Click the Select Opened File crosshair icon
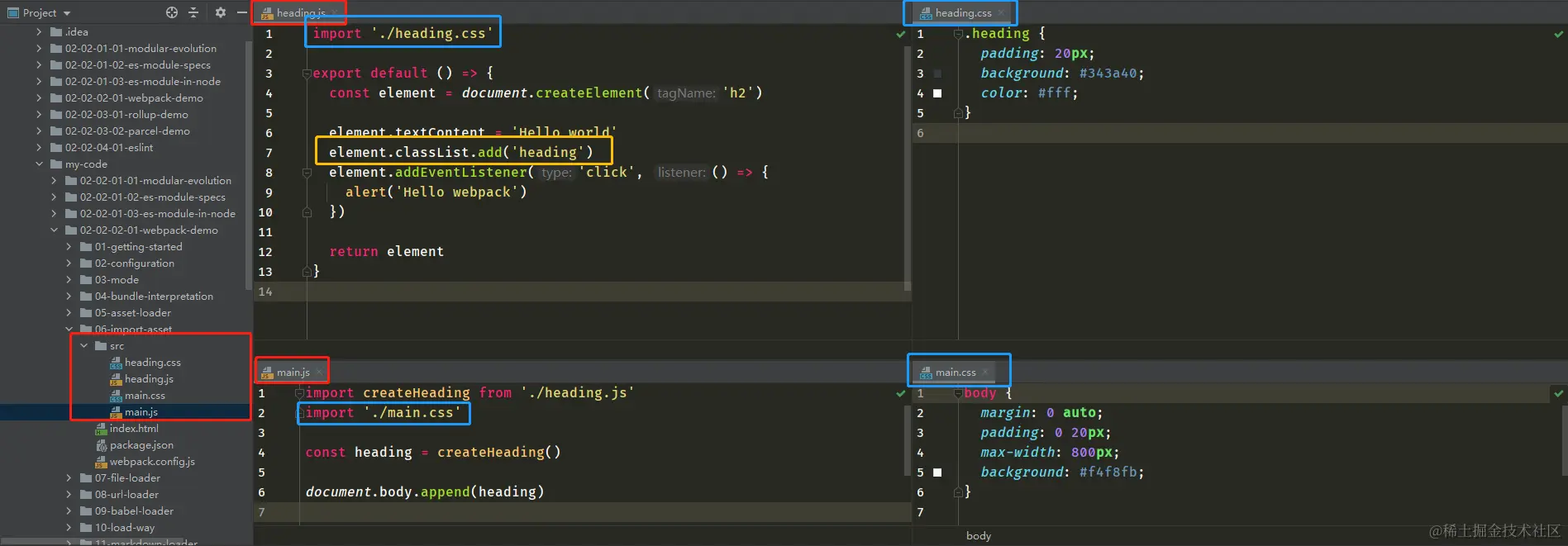The image size is (1568, 546). point(172,12)
